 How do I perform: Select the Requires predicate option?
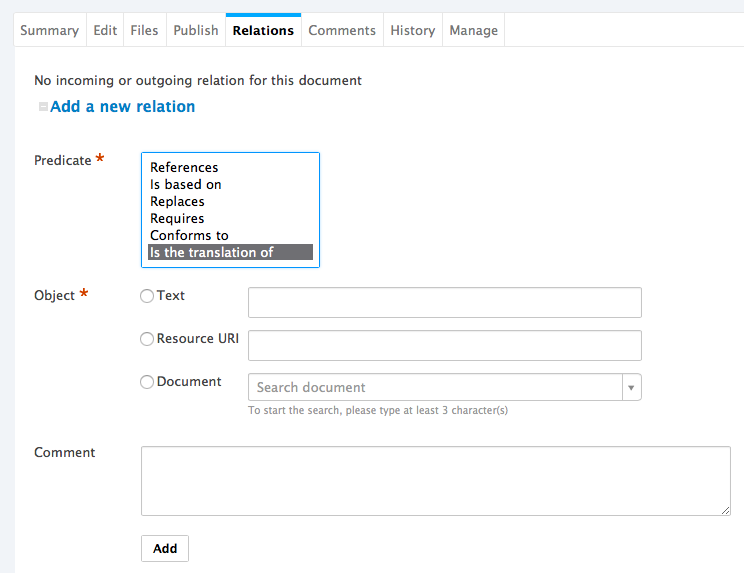[231, 219]
